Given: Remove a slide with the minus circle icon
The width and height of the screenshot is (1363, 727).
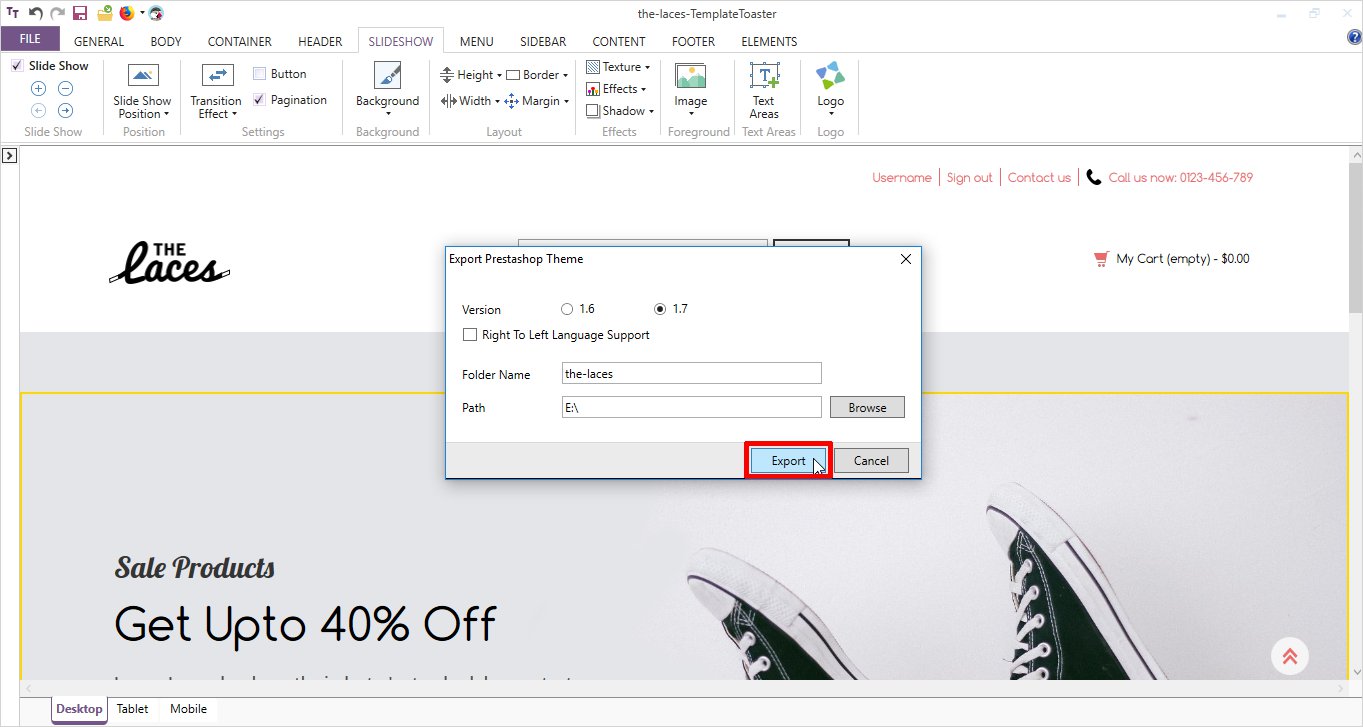Looking at the screenshot, I should pos(65,89).
